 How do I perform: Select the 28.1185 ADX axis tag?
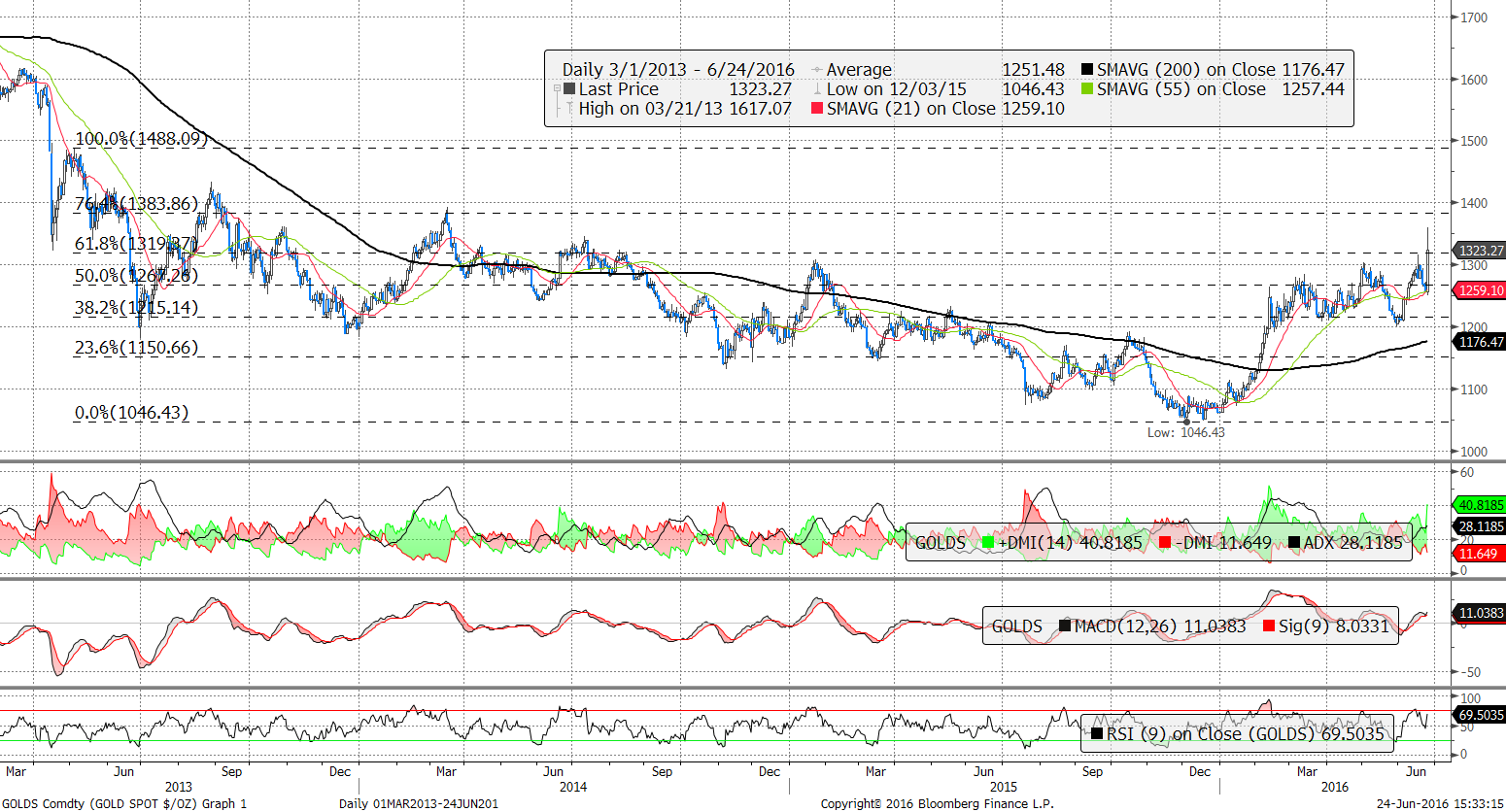coord(1478,527)
